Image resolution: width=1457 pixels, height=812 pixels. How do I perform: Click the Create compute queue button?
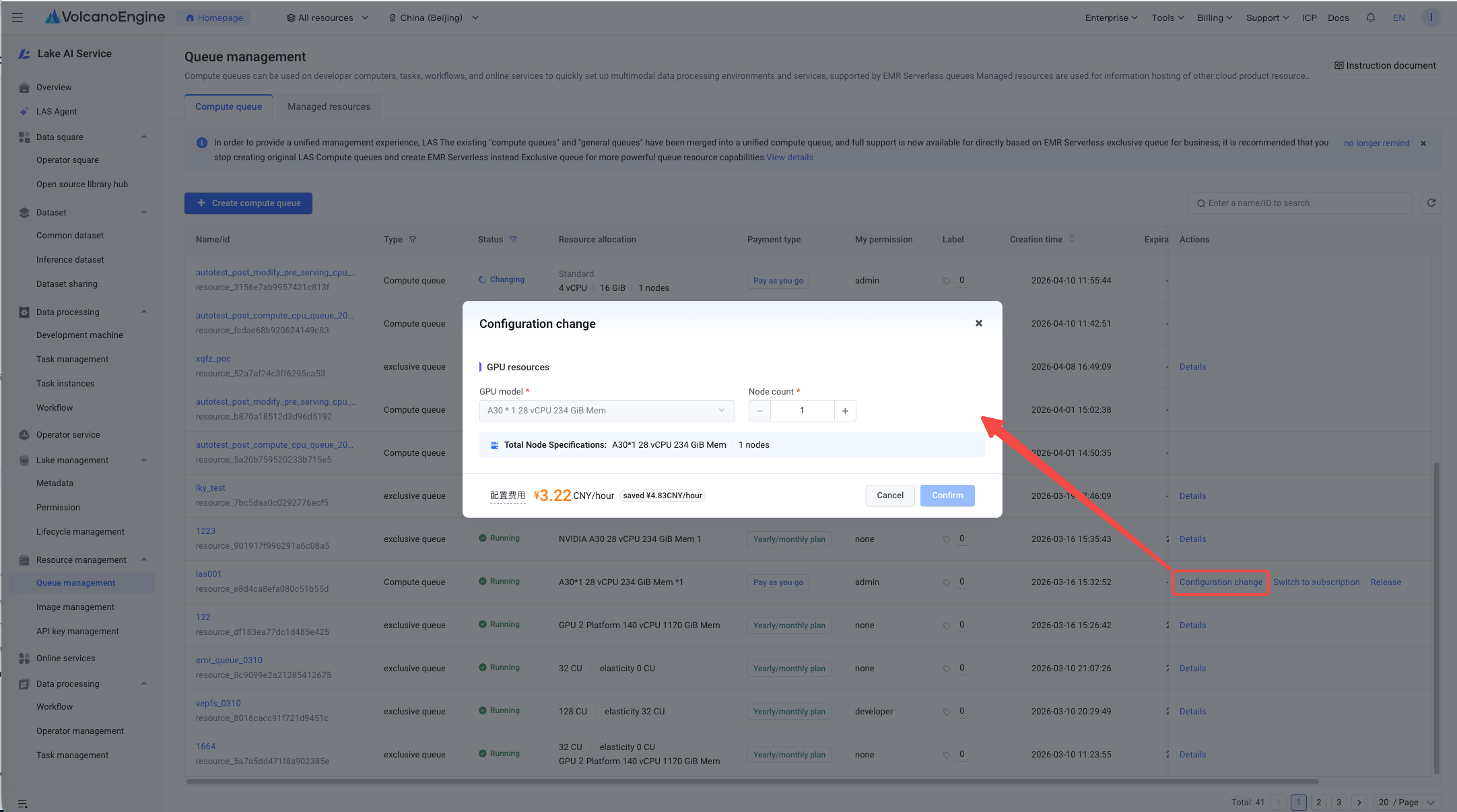tap(248, 203)
